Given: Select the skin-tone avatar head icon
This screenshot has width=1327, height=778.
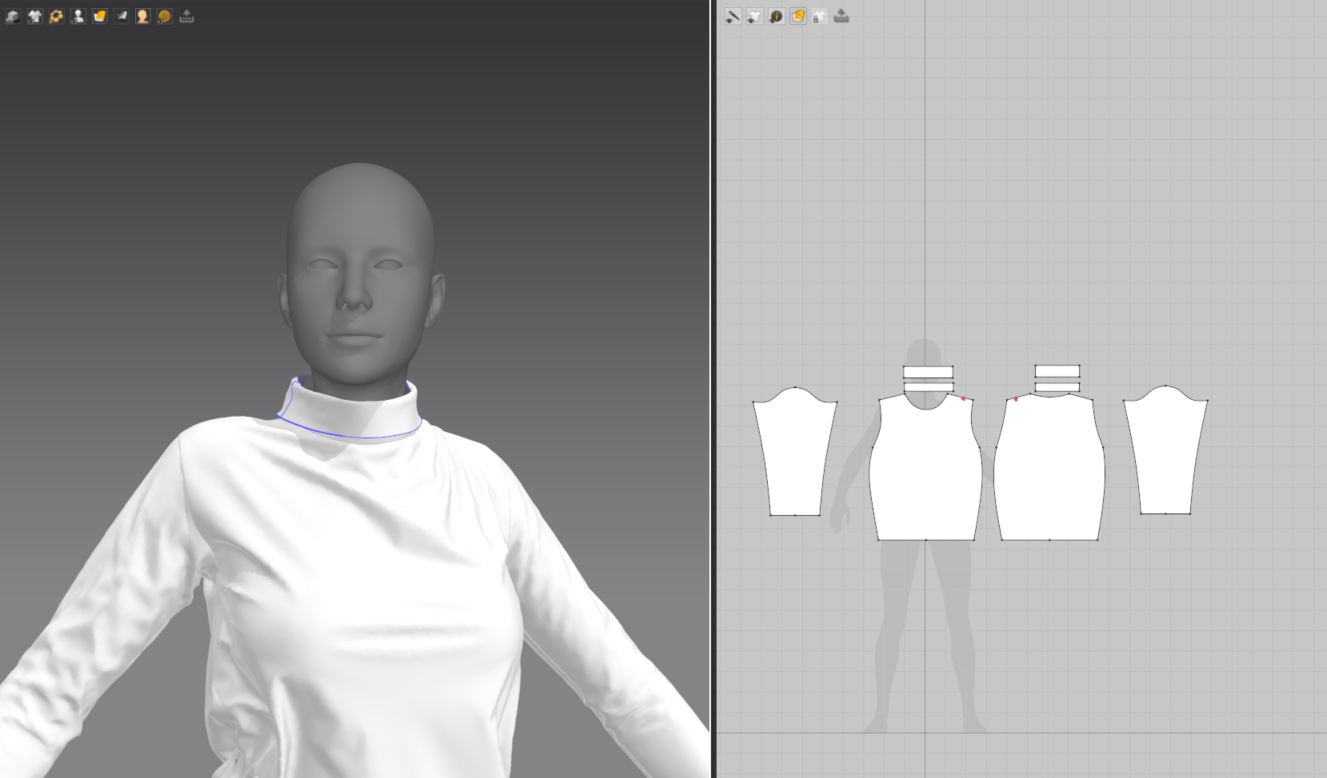Looking at the screenshot, I should (142, 16).
